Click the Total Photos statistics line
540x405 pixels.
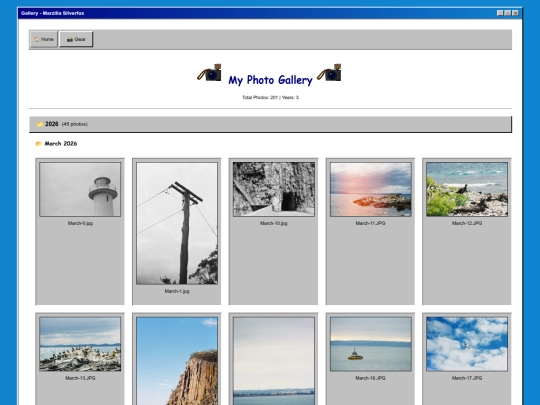coord(270,97)
